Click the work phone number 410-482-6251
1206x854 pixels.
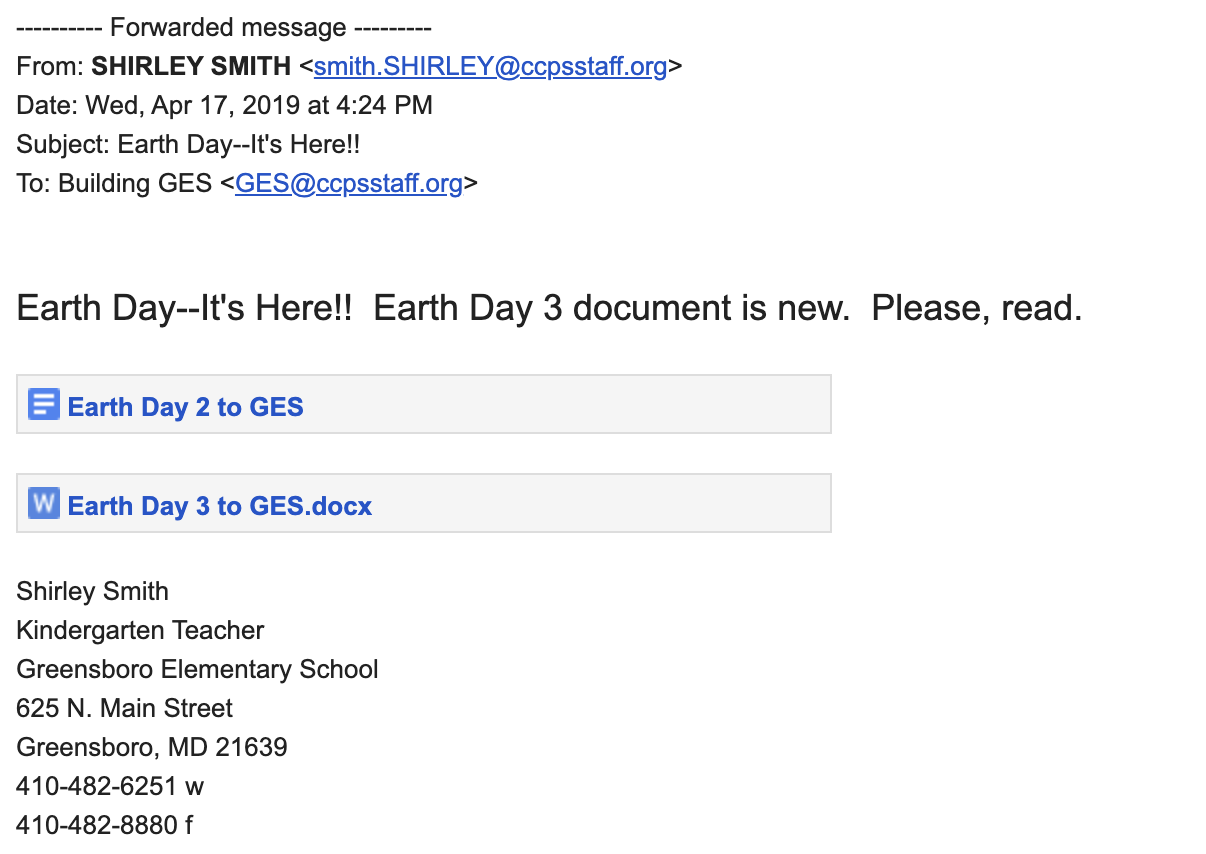point(98,786)
